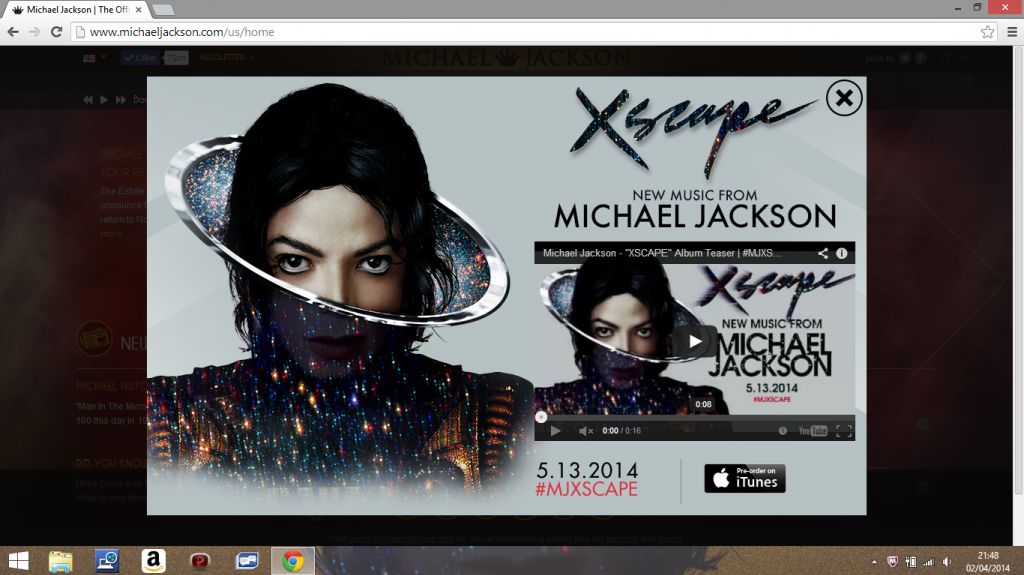The height and width of the screenshot is (575, 1024).
Task: Bookmark page with the star icon
Action: pyautogui.click(x=986, y=32)
